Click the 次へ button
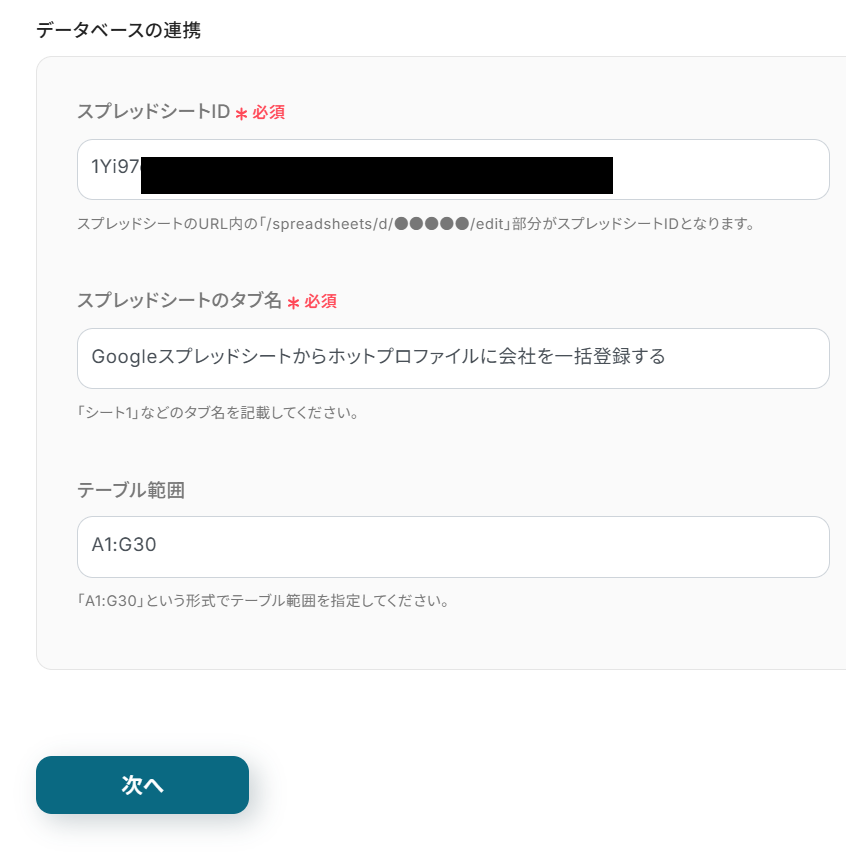The image size is (846, 858). click(142, 785)
